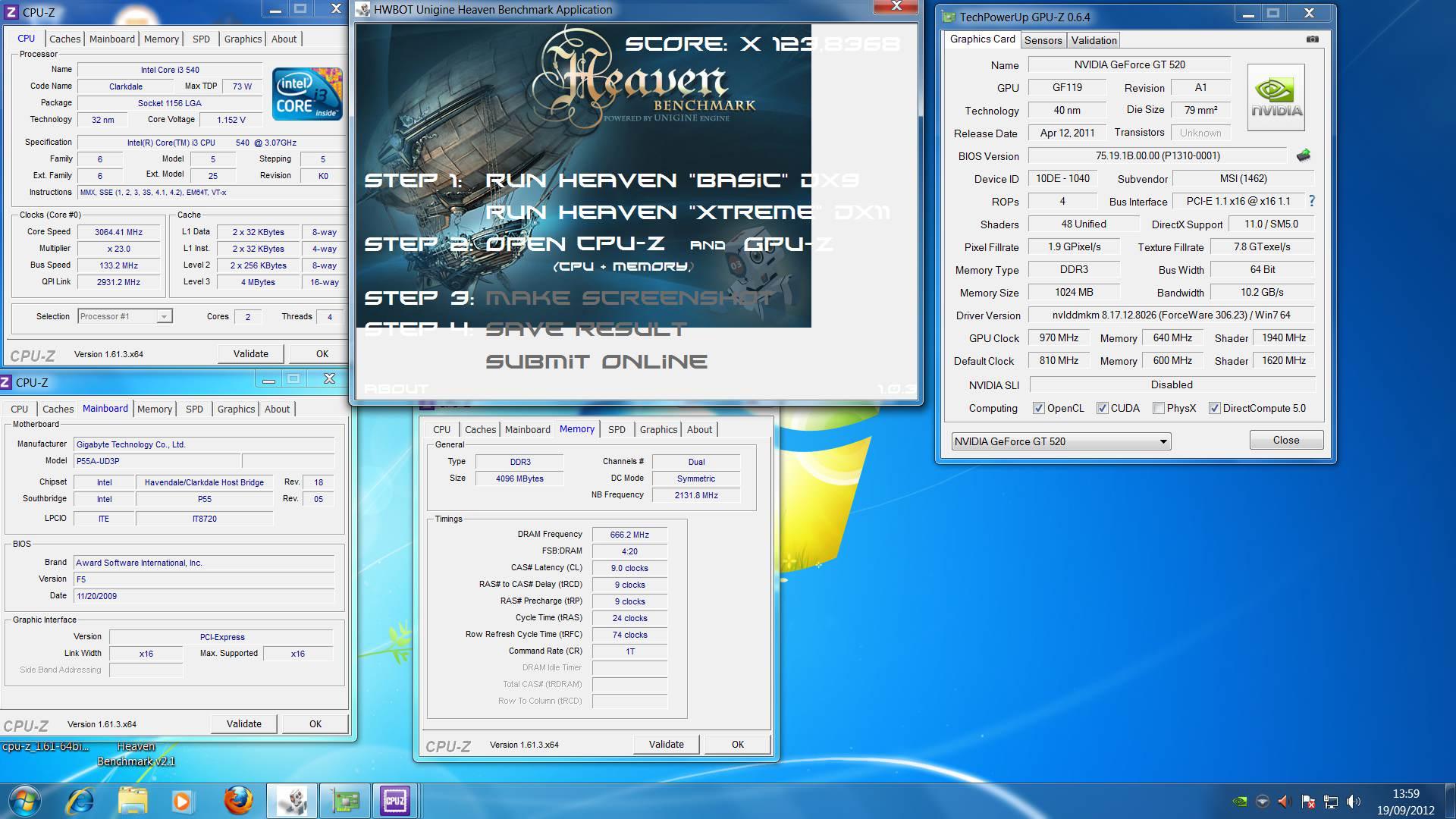
Task: Click OK in the Mainboard CPU-Z window
Action: [315, 723]
